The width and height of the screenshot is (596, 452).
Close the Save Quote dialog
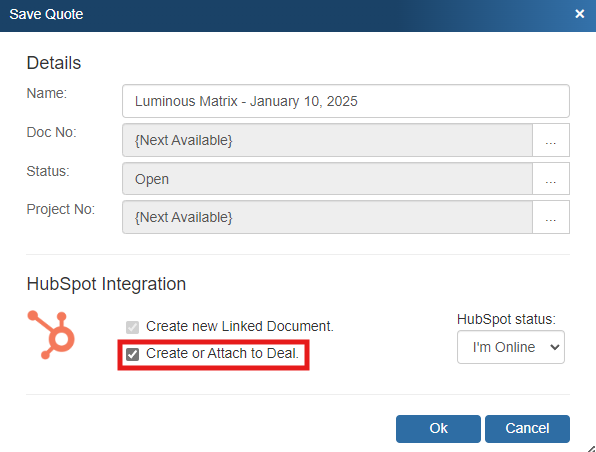coord(580,14)
